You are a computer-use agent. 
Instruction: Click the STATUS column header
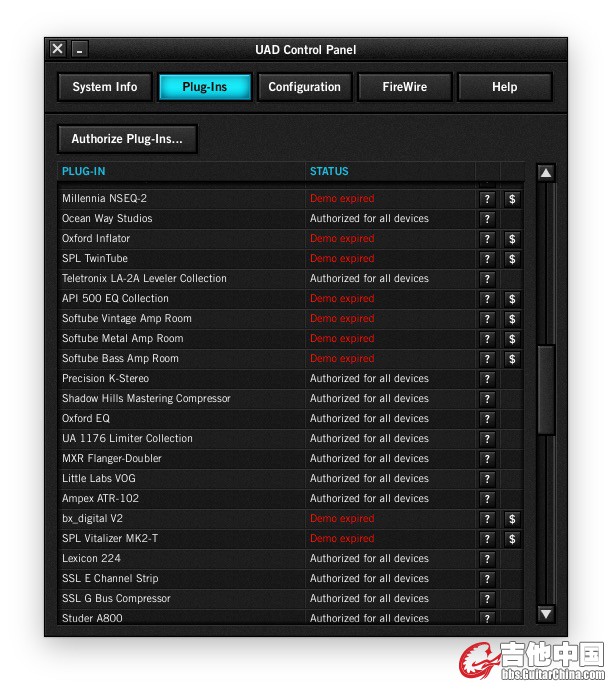[x=329, y=172]
